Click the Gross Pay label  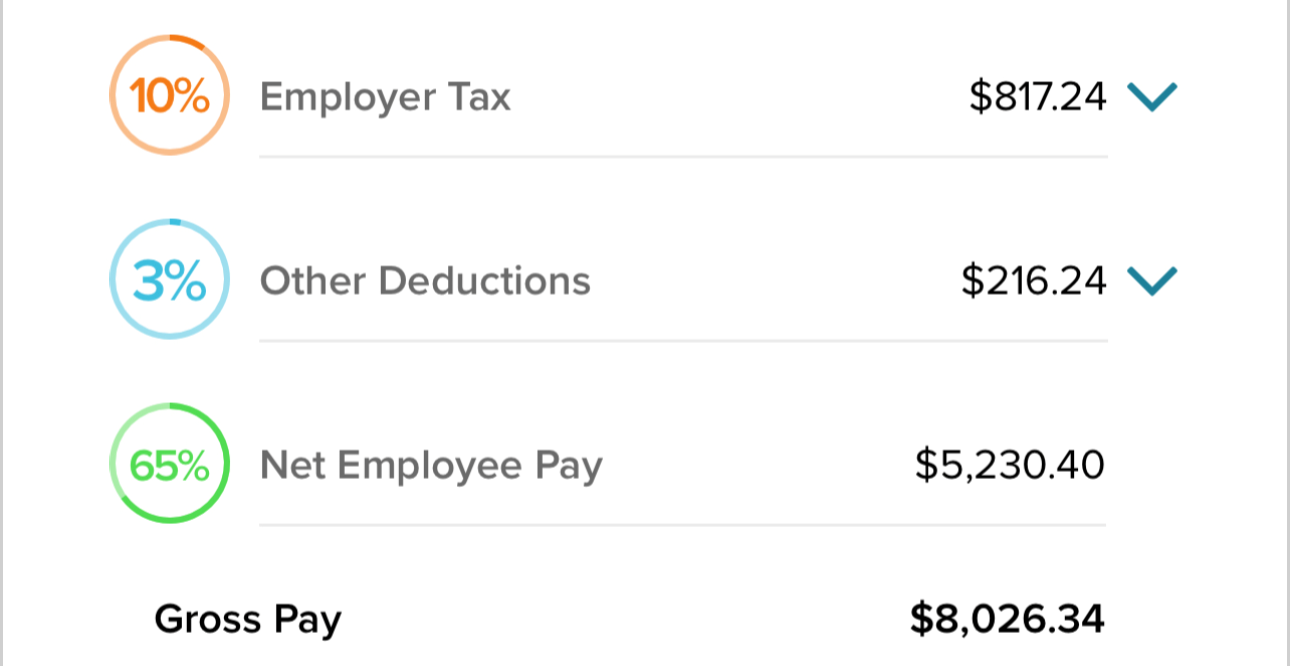click(x=248, y=619)
